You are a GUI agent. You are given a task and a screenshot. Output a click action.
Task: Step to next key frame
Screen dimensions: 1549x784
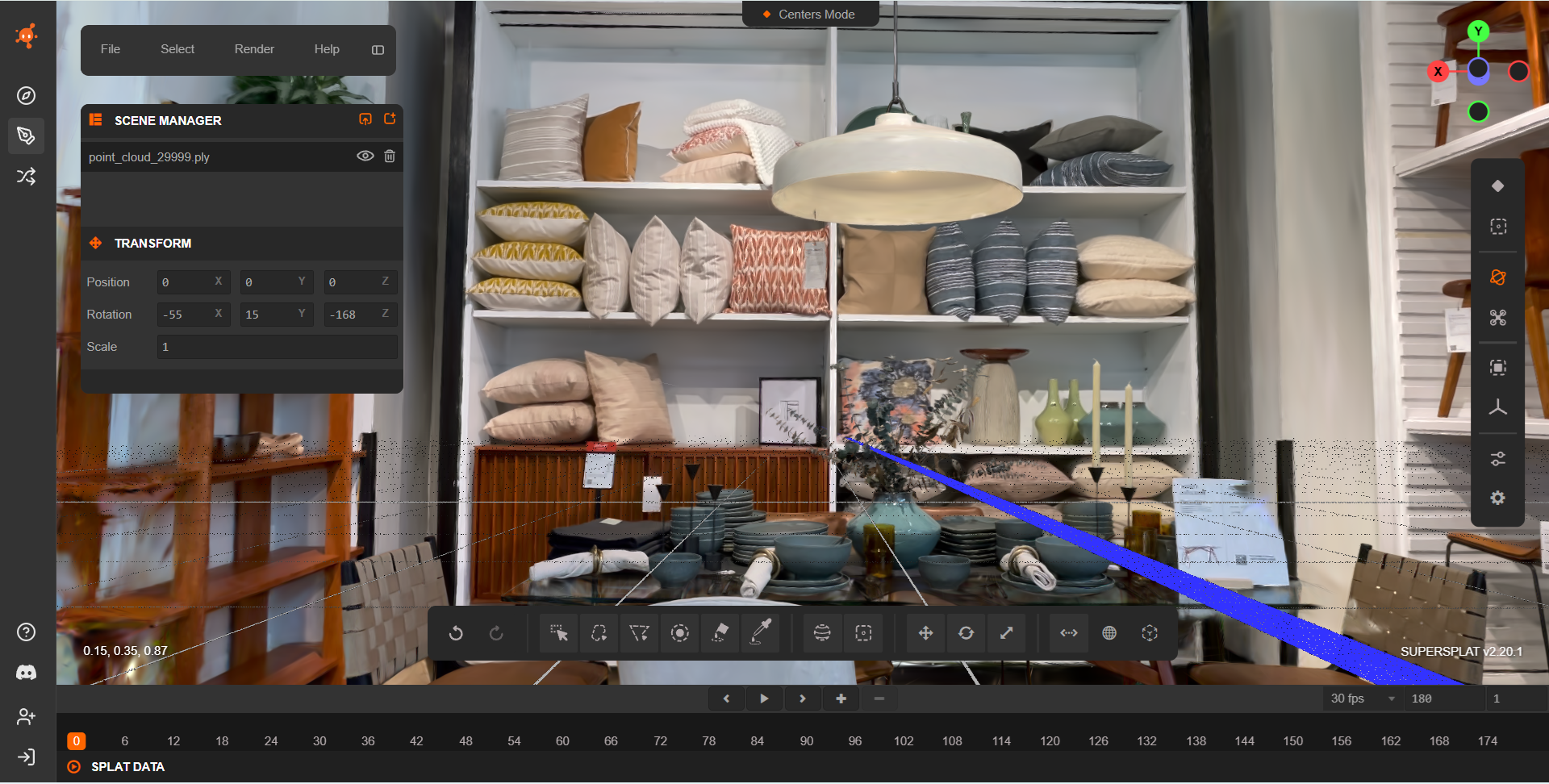click(803, 699)
